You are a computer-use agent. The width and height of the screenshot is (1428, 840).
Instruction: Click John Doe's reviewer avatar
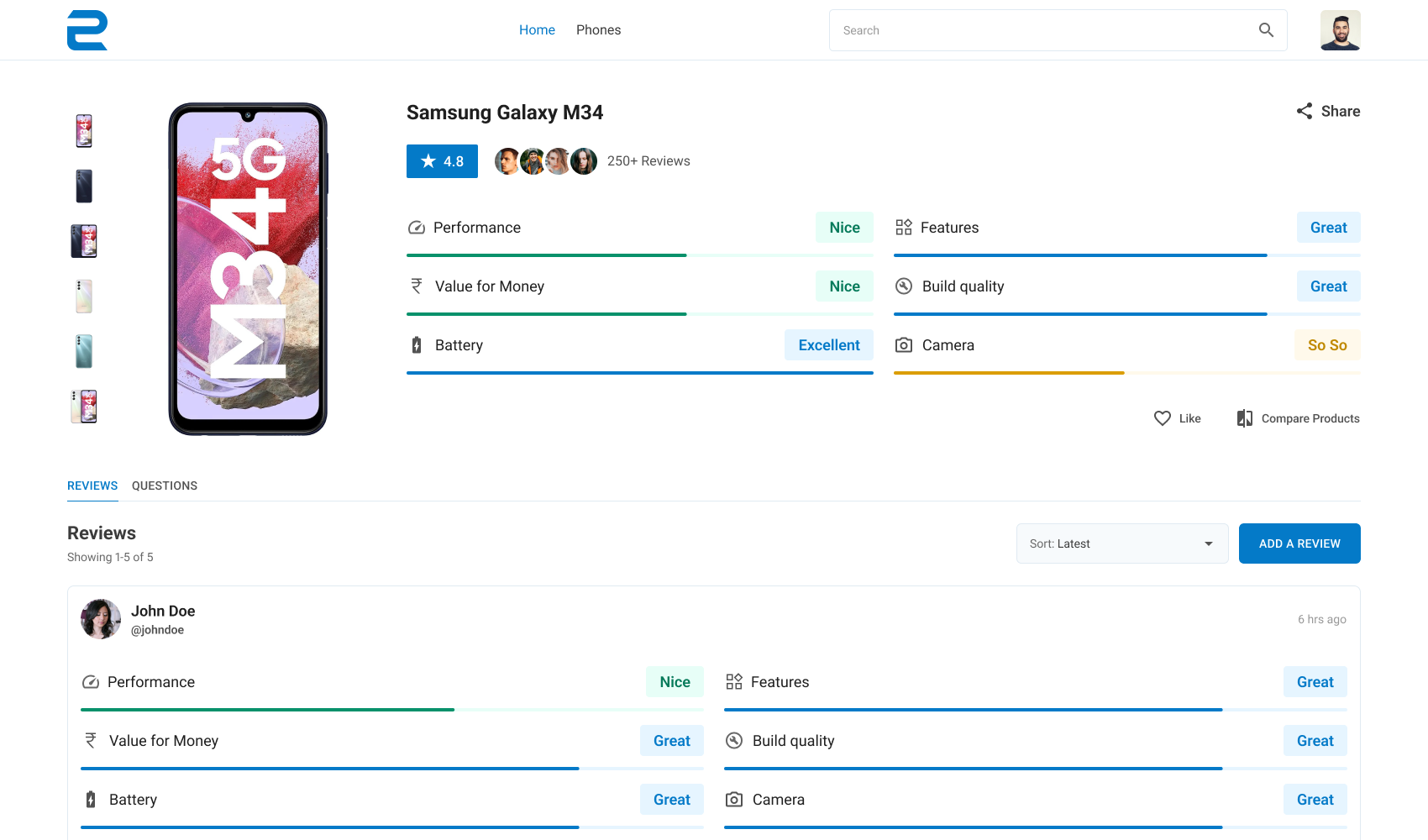coord(101,619)
